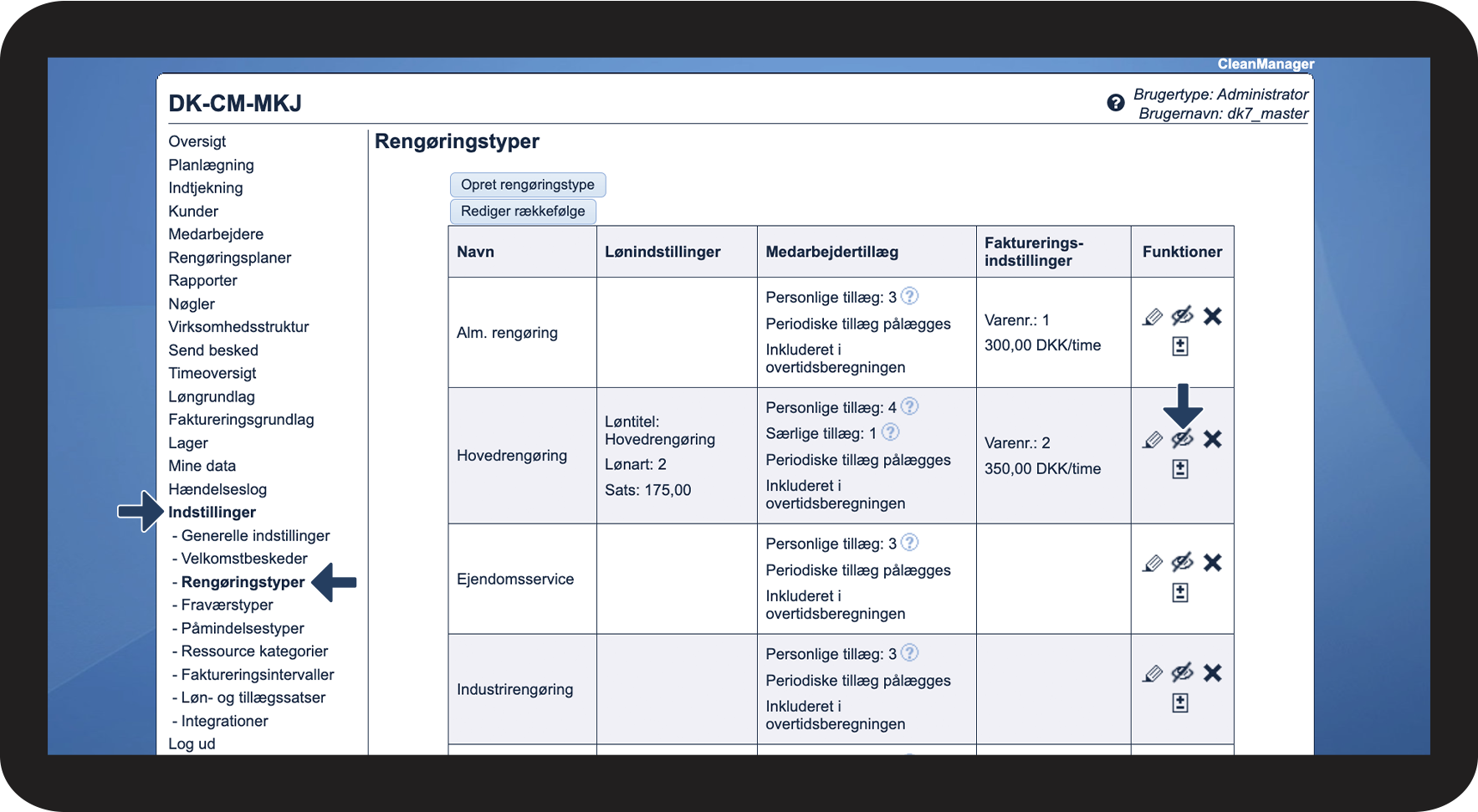Hide the Ejendomsservice cleaning type
Screen dimensions: 1478x812
[x=1182, y=563]
